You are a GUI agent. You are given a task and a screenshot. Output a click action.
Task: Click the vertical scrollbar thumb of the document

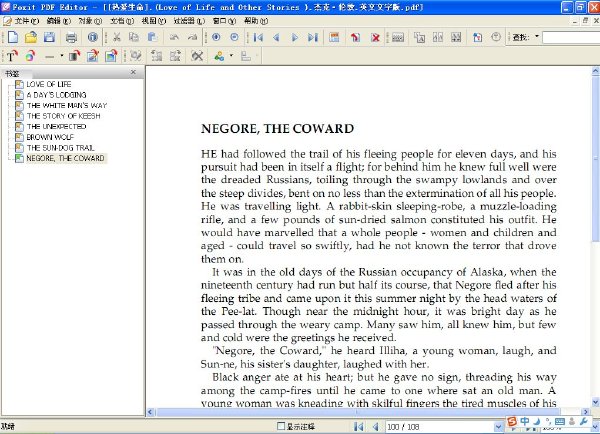tap(596, 158)
